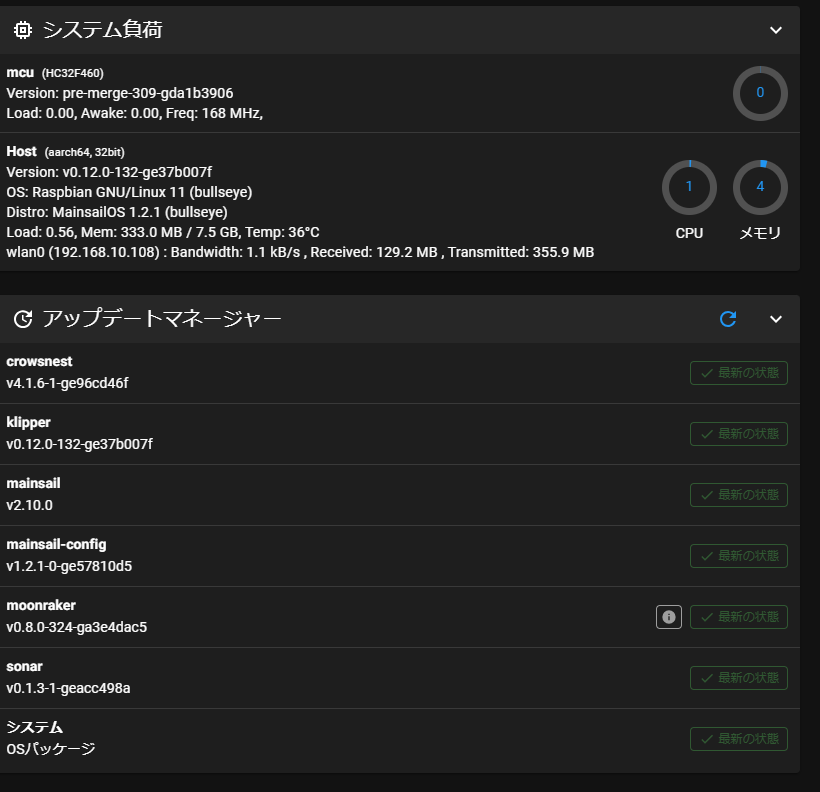Click the moonraker name label
This screenshot has height=792, width=820.
point(41,605)
